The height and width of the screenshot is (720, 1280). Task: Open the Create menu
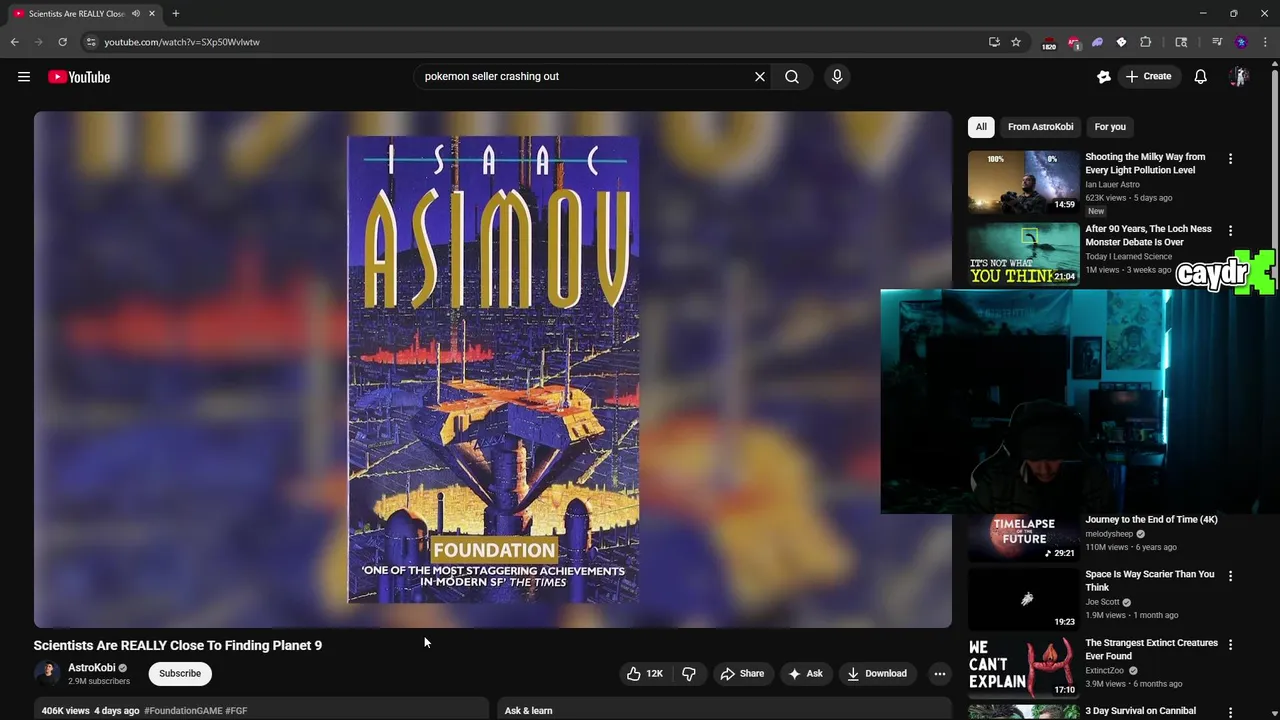[x=1148, y=77]
